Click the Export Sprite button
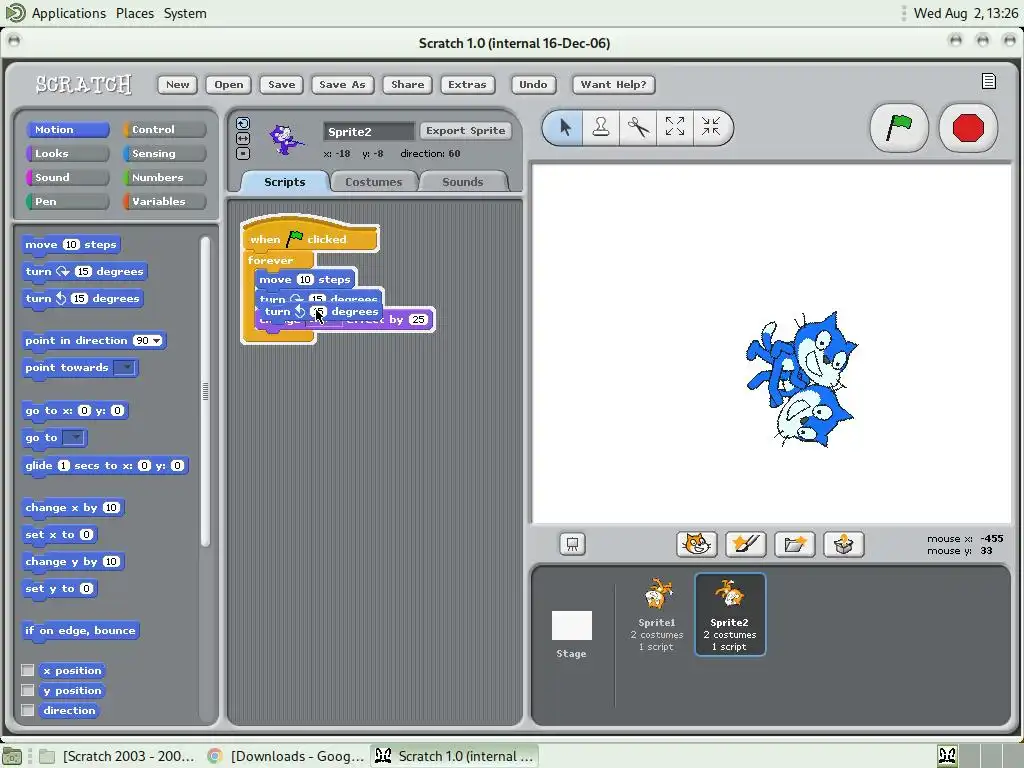Viewport: 1024px width, 768px height. pos(466,131)
